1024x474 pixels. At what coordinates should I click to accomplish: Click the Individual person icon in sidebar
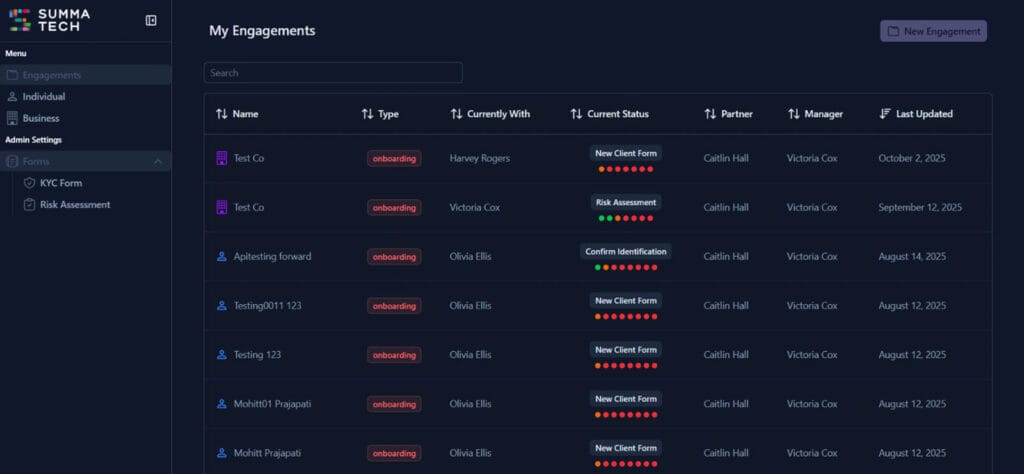(12, 97)
